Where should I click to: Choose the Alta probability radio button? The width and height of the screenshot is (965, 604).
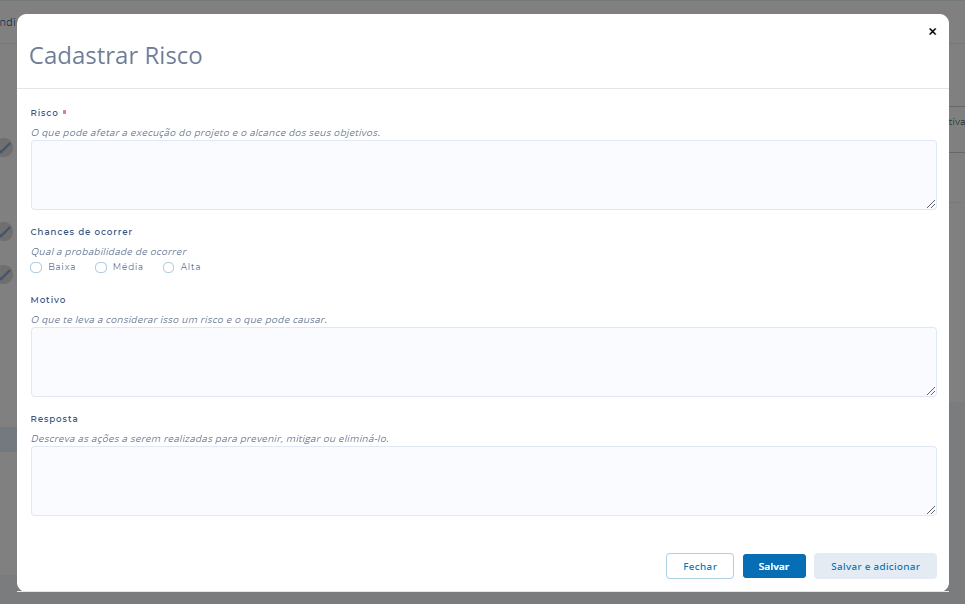[x=169, y=267]
